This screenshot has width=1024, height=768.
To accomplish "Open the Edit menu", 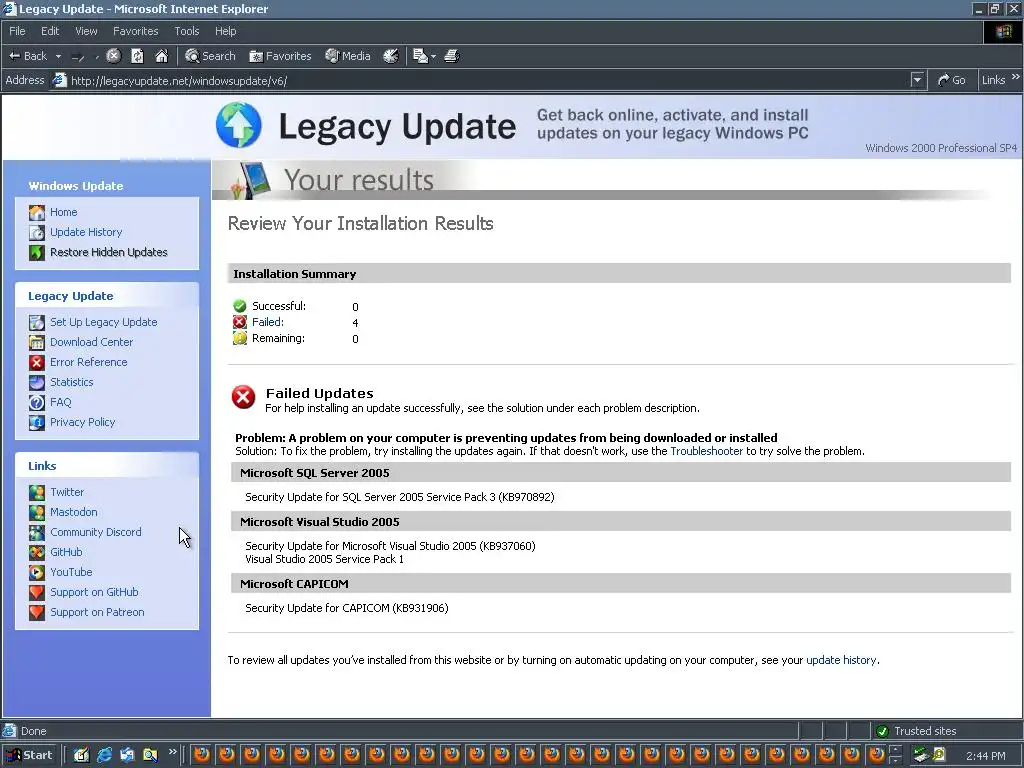I will point(50,31).
